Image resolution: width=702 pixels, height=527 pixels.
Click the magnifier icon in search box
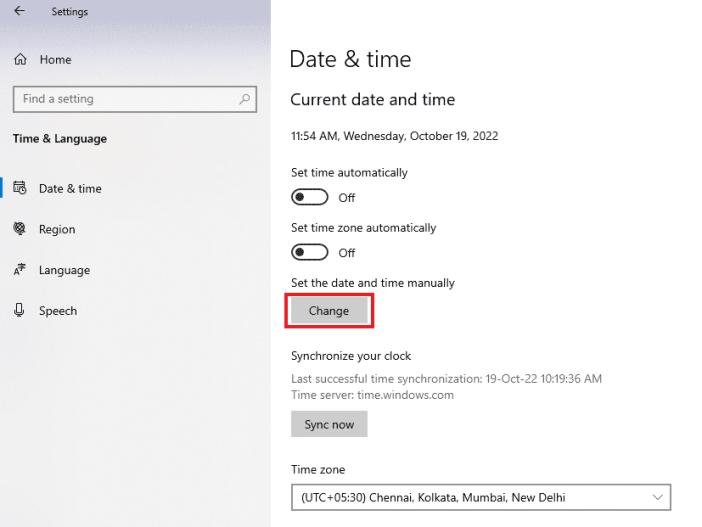244,99
